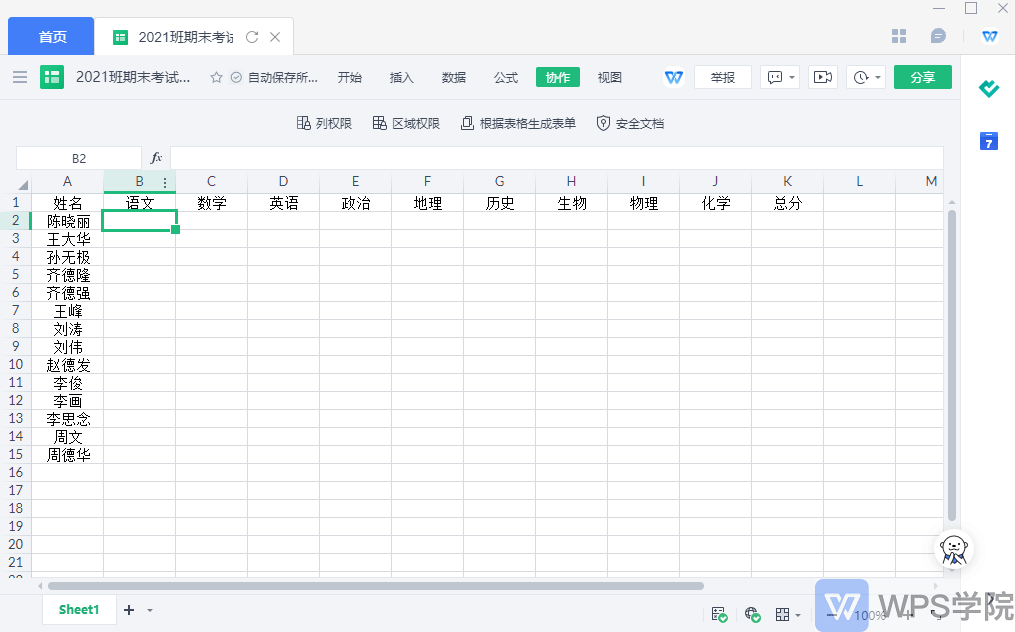Select the cell 李思念
This screenshot has height=632, width=1015.
point(67,419)
